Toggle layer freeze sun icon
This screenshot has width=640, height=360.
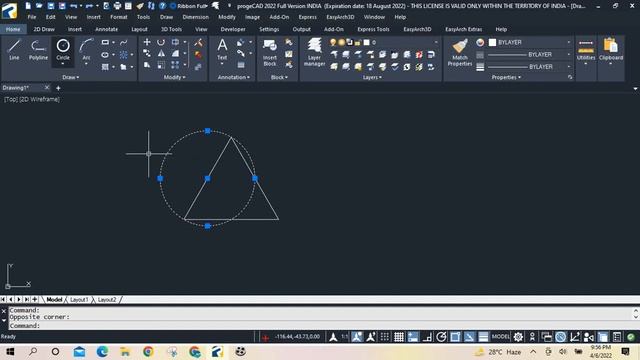(341, 42)
